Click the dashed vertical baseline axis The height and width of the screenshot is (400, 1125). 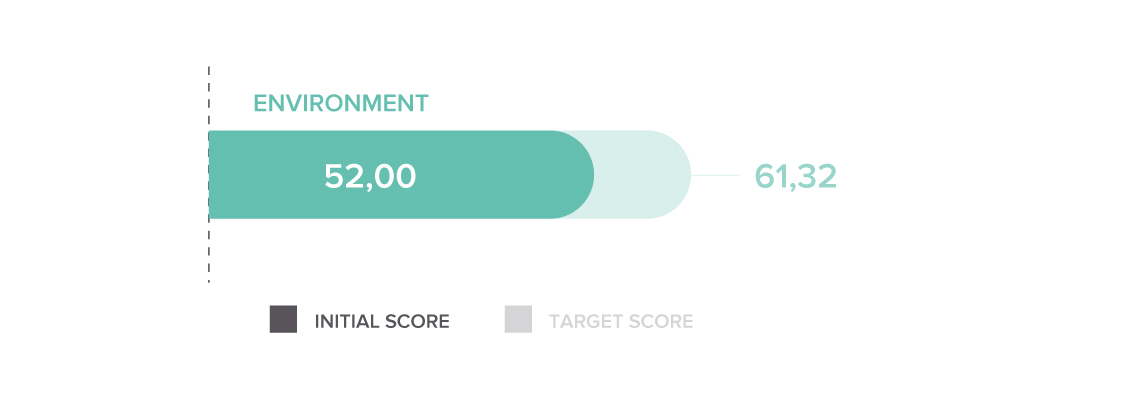pos(209,174)
